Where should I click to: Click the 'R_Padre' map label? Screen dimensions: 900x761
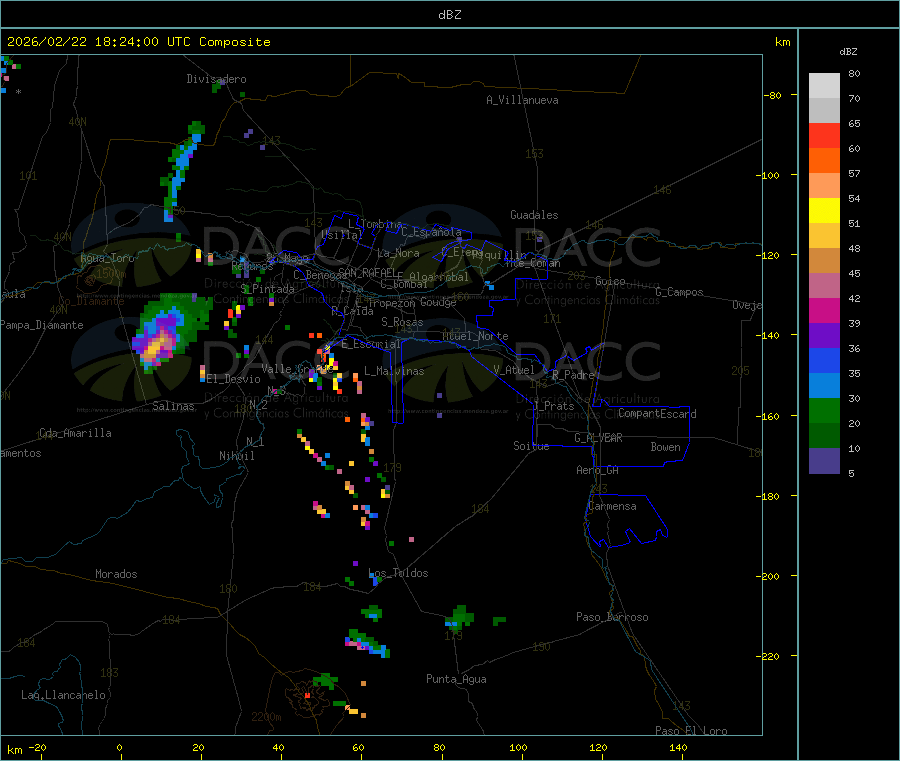573,375
